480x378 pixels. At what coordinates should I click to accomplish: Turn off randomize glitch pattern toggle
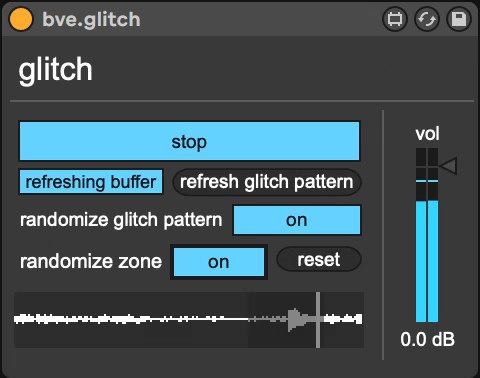click(297, 220)
